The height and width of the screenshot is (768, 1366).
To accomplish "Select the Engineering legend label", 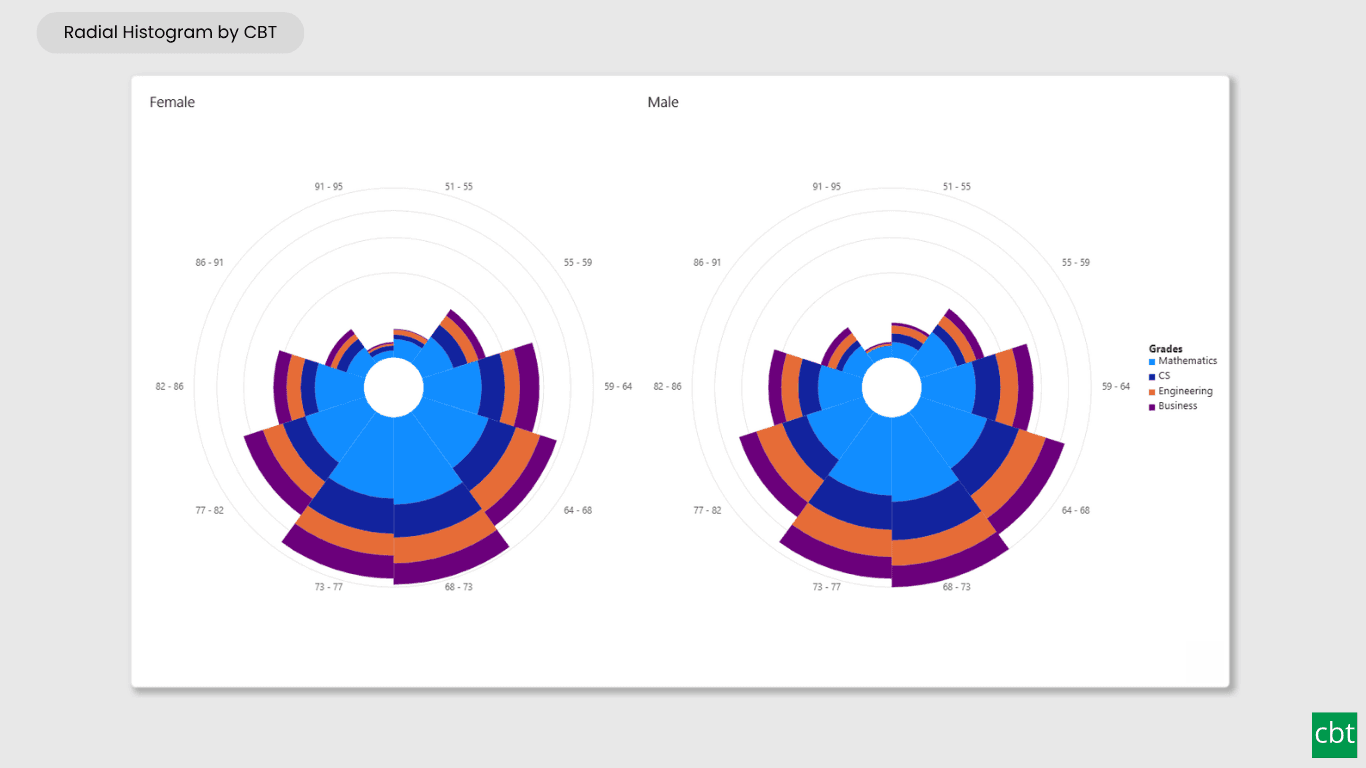I will coord(1186,391).
